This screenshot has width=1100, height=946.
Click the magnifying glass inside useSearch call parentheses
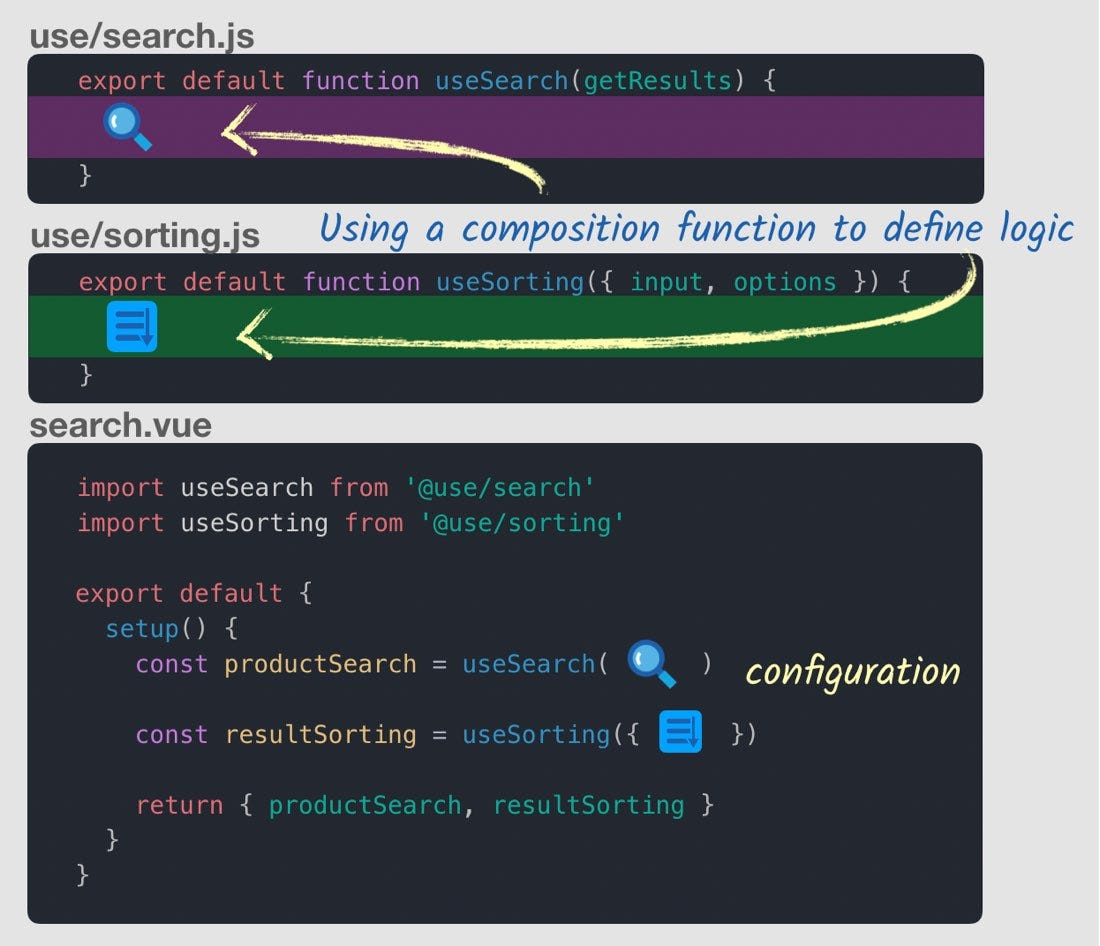point(650,663)
